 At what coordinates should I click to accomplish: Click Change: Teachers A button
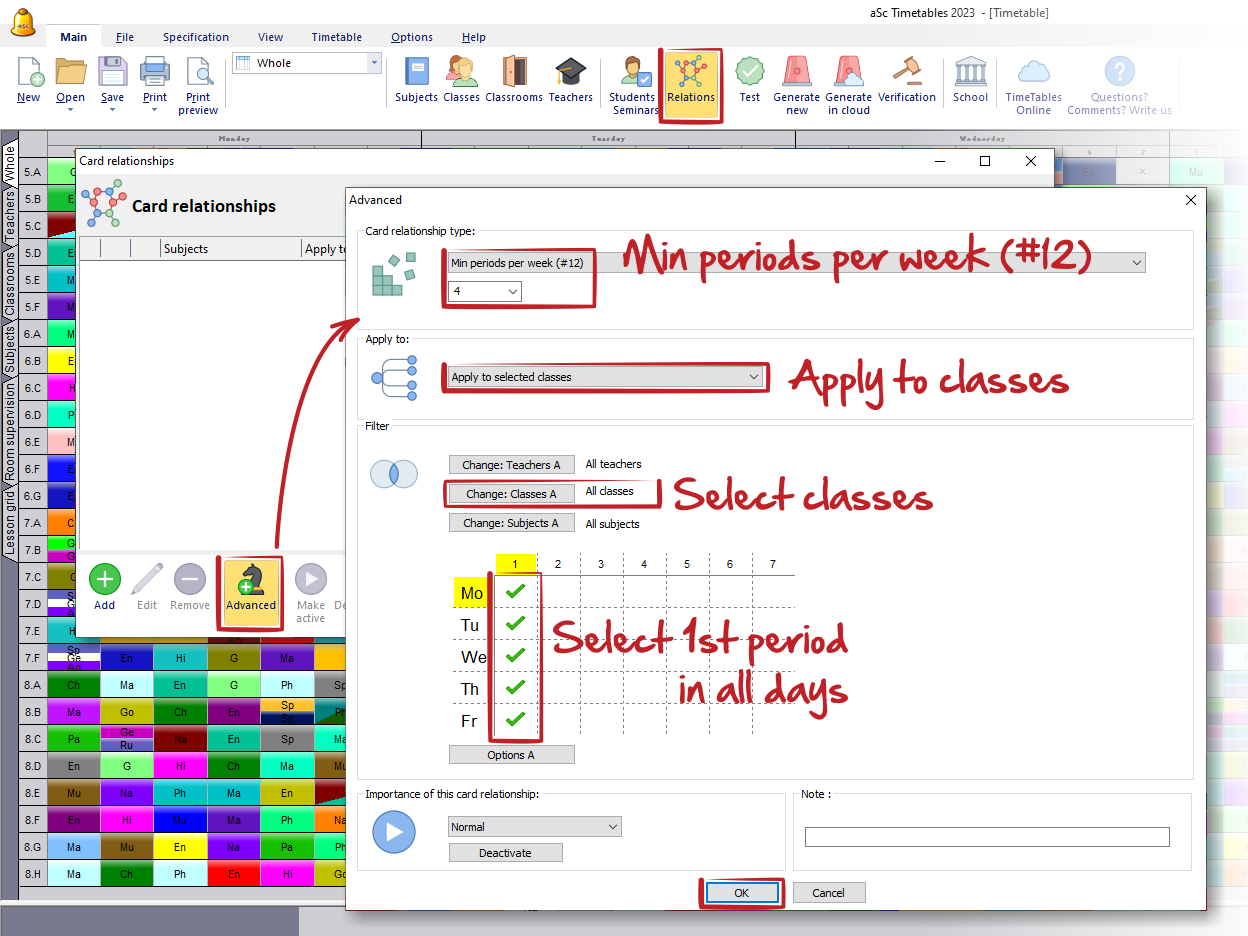511,465
